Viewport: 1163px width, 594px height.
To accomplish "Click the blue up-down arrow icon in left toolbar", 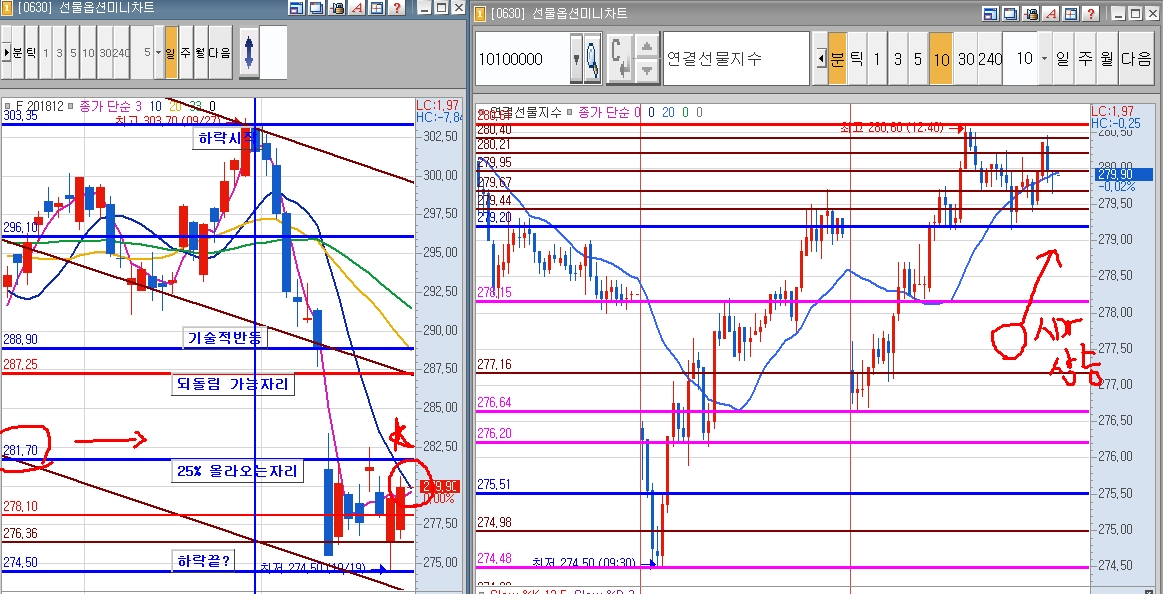I will coord(248,53).
